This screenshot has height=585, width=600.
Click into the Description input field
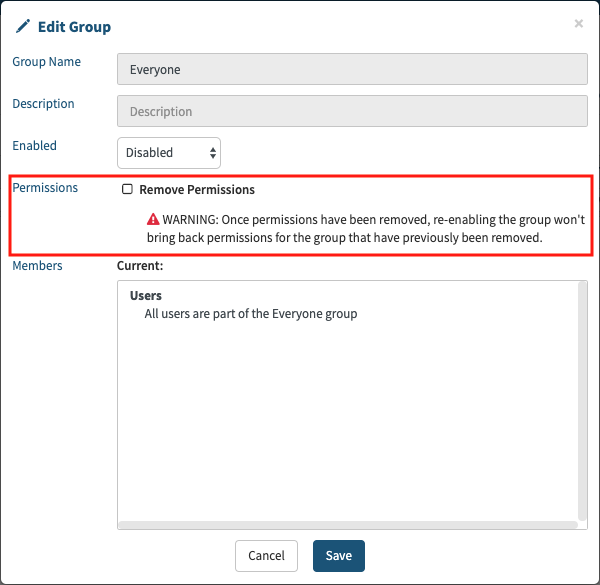pos(352,111)
